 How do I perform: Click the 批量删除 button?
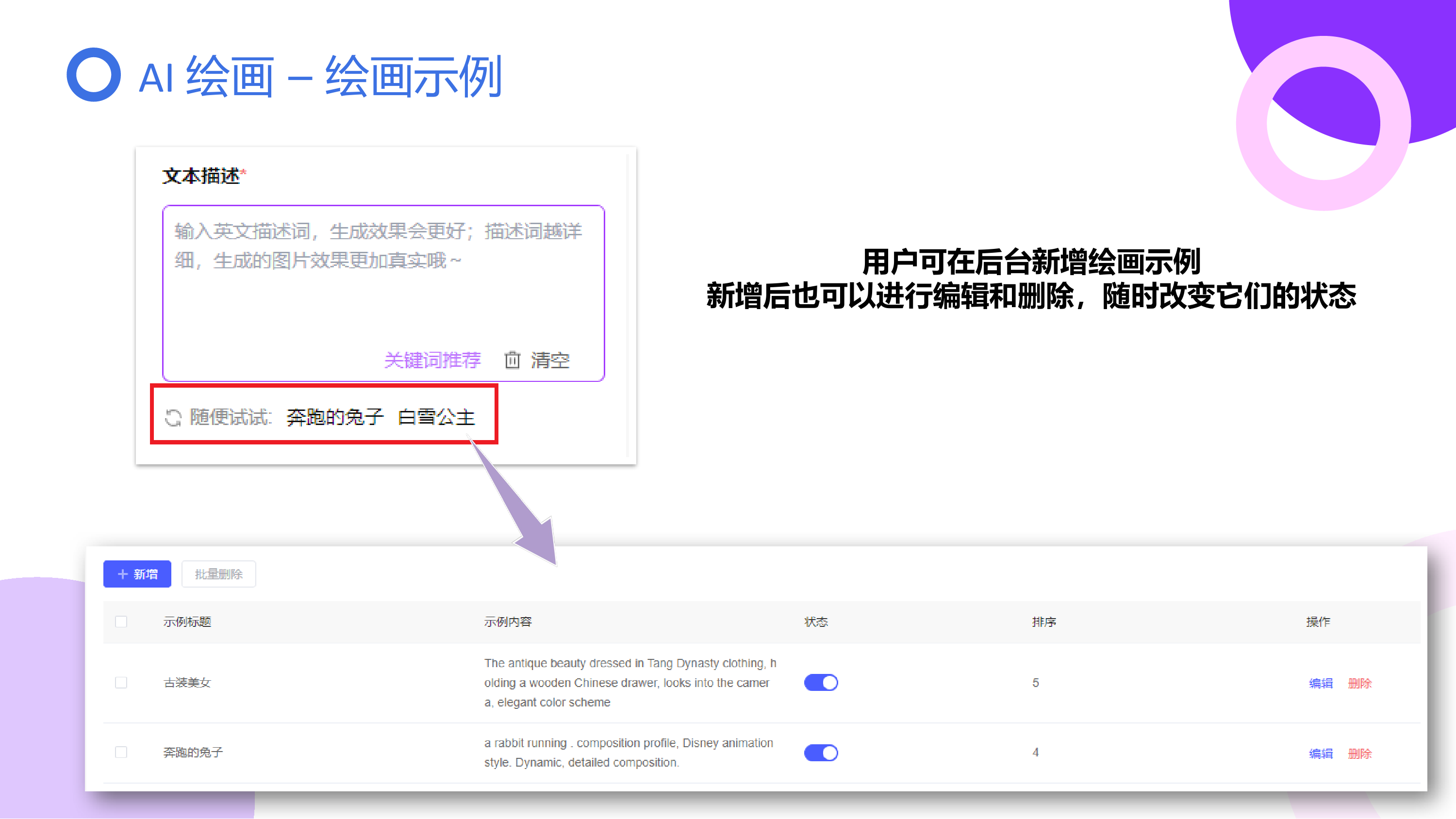(219, 574)
